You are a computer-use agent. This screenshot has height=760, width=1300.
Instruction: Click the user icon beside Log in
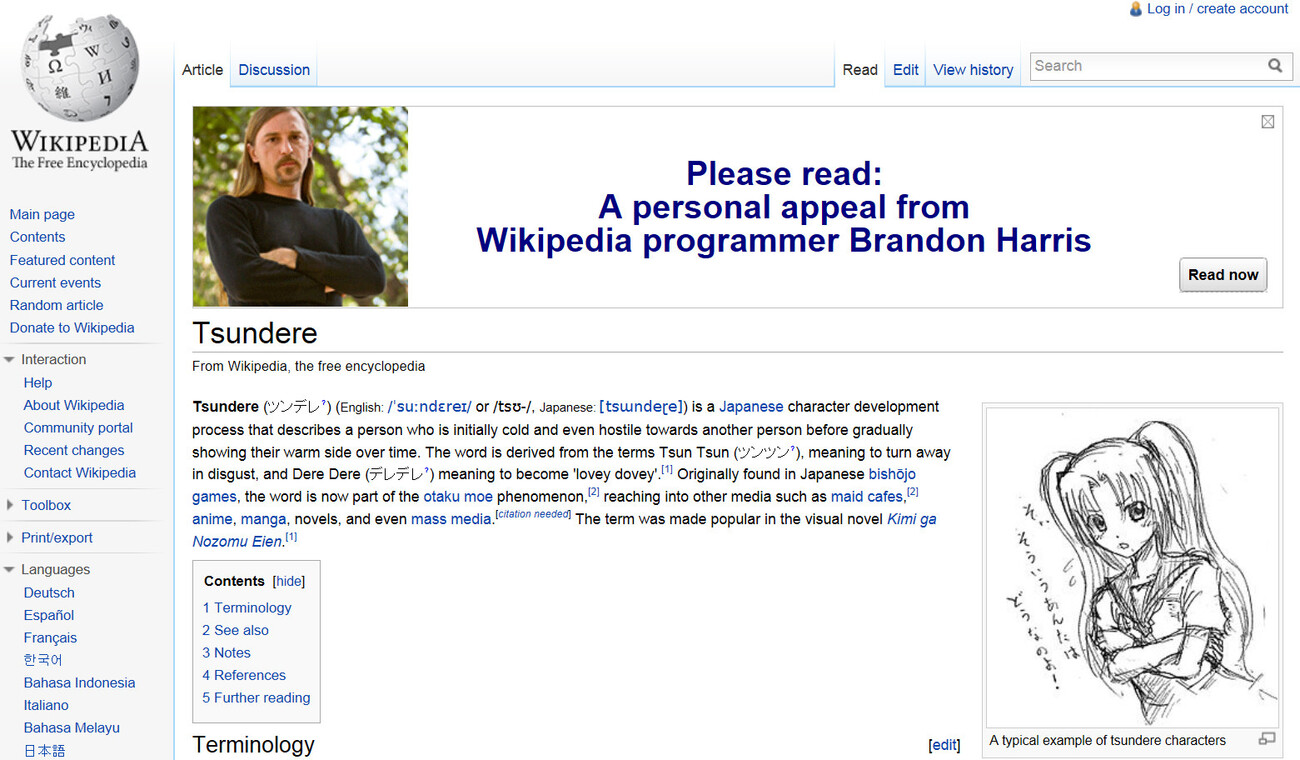coord(1135,9)
